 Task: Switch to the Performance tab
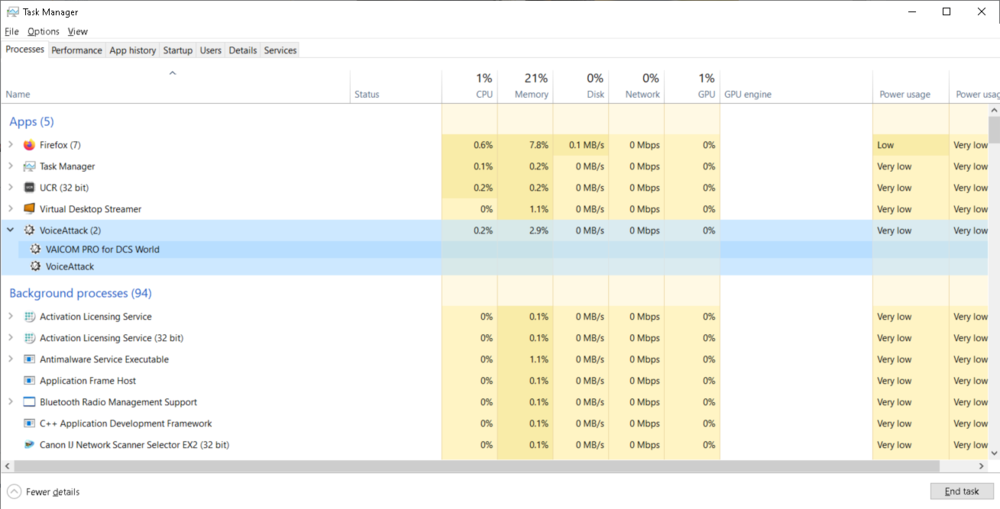(x=77, y=50)
